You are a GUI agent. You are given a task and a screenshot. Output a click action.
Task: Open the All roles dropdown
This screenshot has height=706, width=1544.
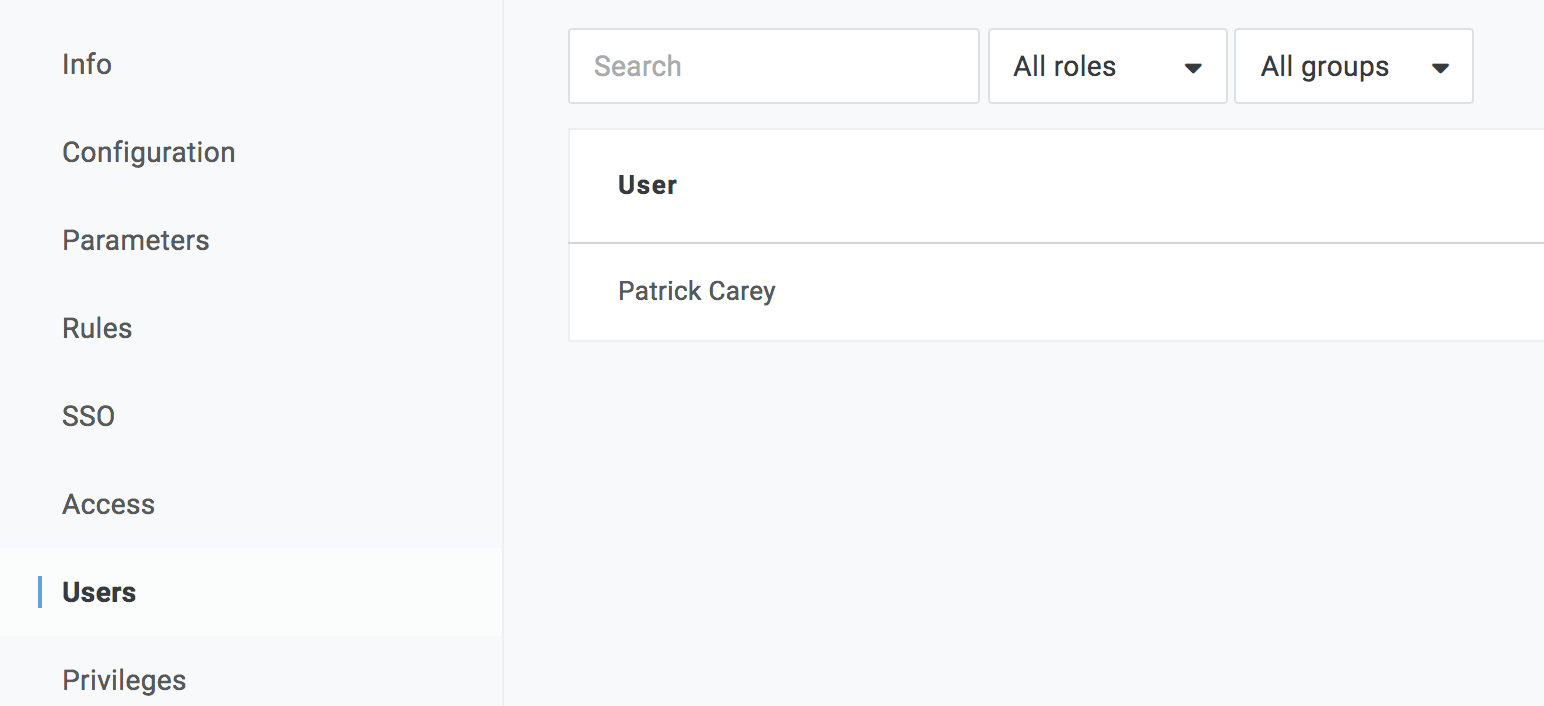click(1107, 67)
